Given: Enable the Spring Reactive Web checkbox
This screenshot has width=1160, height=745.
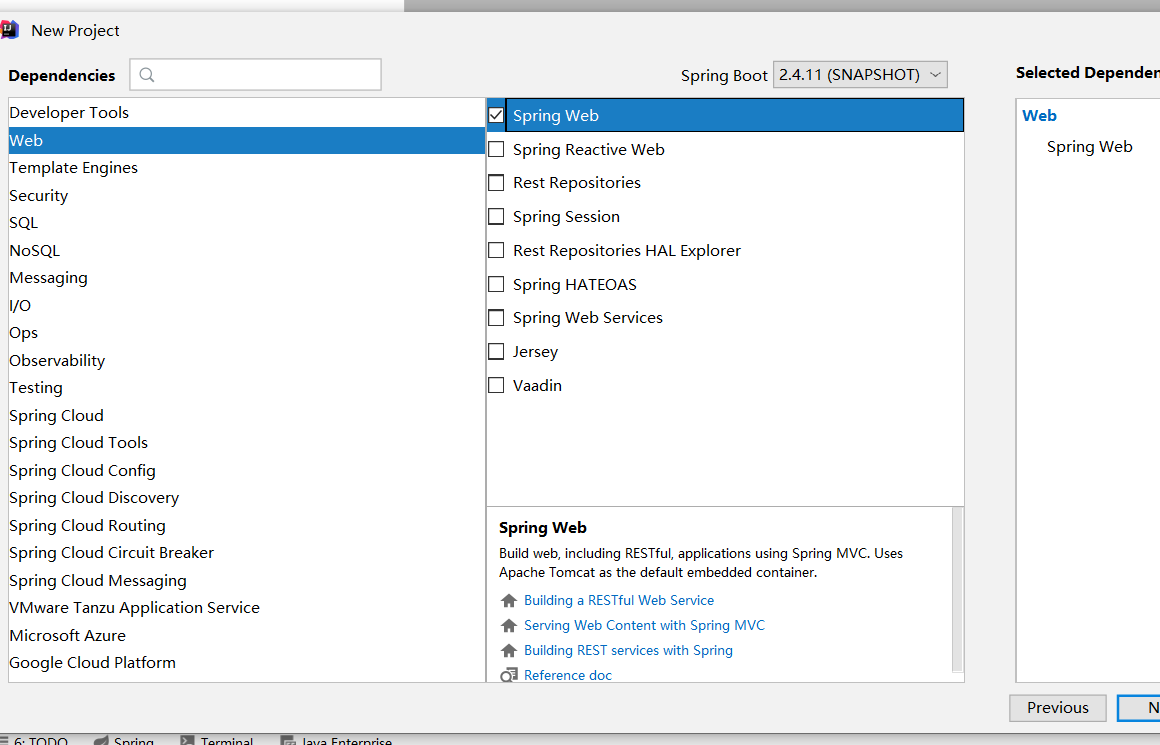Looking at the screenshot, I should pyautogui.click(x=496, y=149).
